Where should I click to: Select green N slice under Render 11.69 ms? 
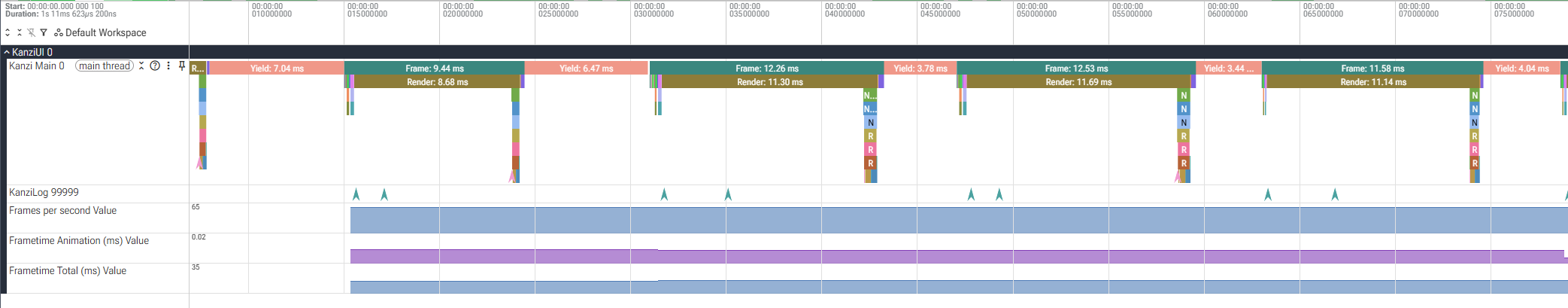click(x=1184, y=96)
